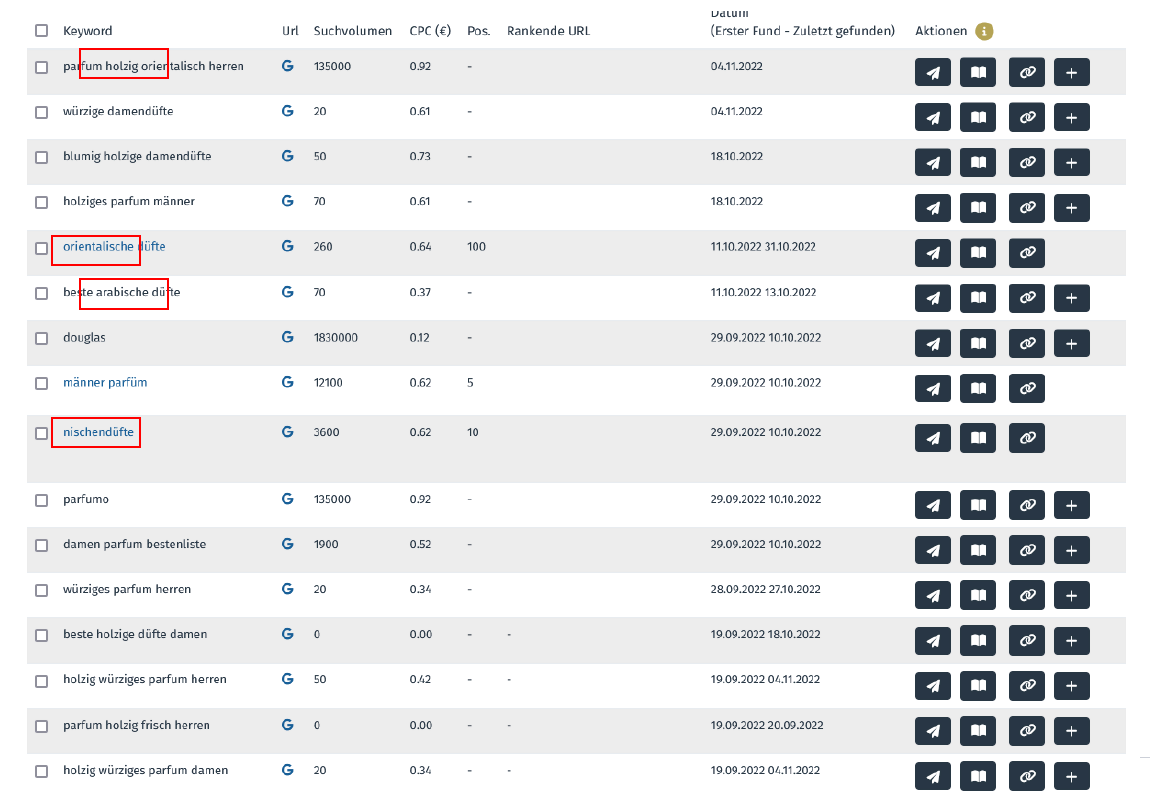Screen dimensions: 1150x796
Task: Click the Suchvolumen column header
Action: coord(352,31)
